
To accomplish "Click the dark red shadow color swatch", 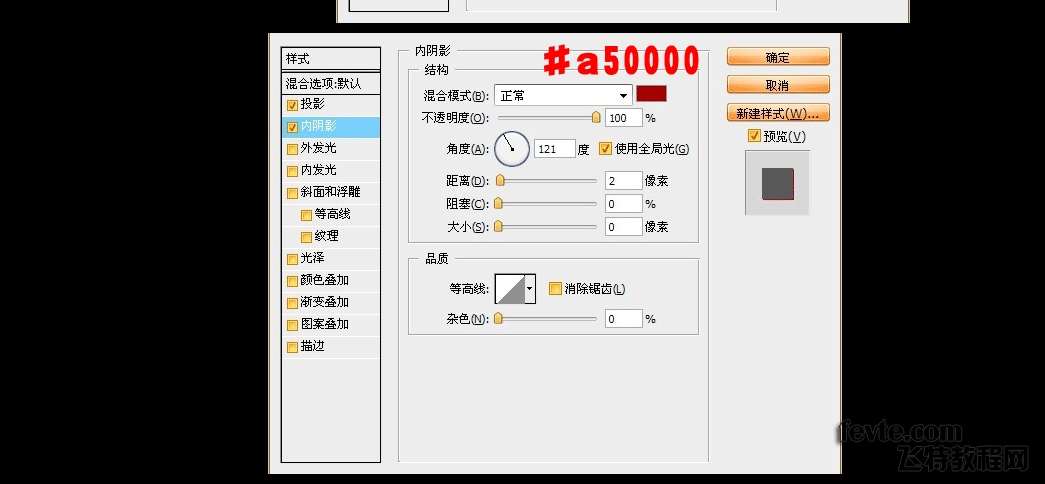I will [x=651, y=94].
